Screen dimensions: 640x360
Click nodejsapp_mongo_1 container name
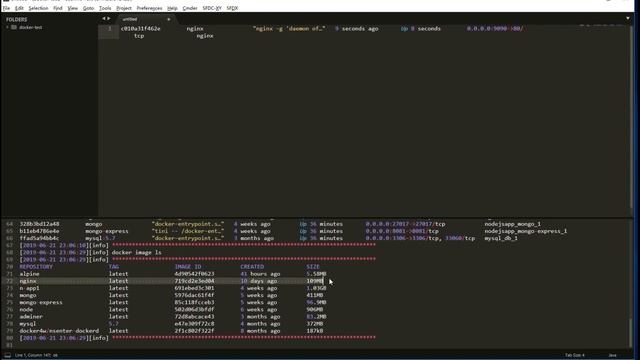(512, 224)
